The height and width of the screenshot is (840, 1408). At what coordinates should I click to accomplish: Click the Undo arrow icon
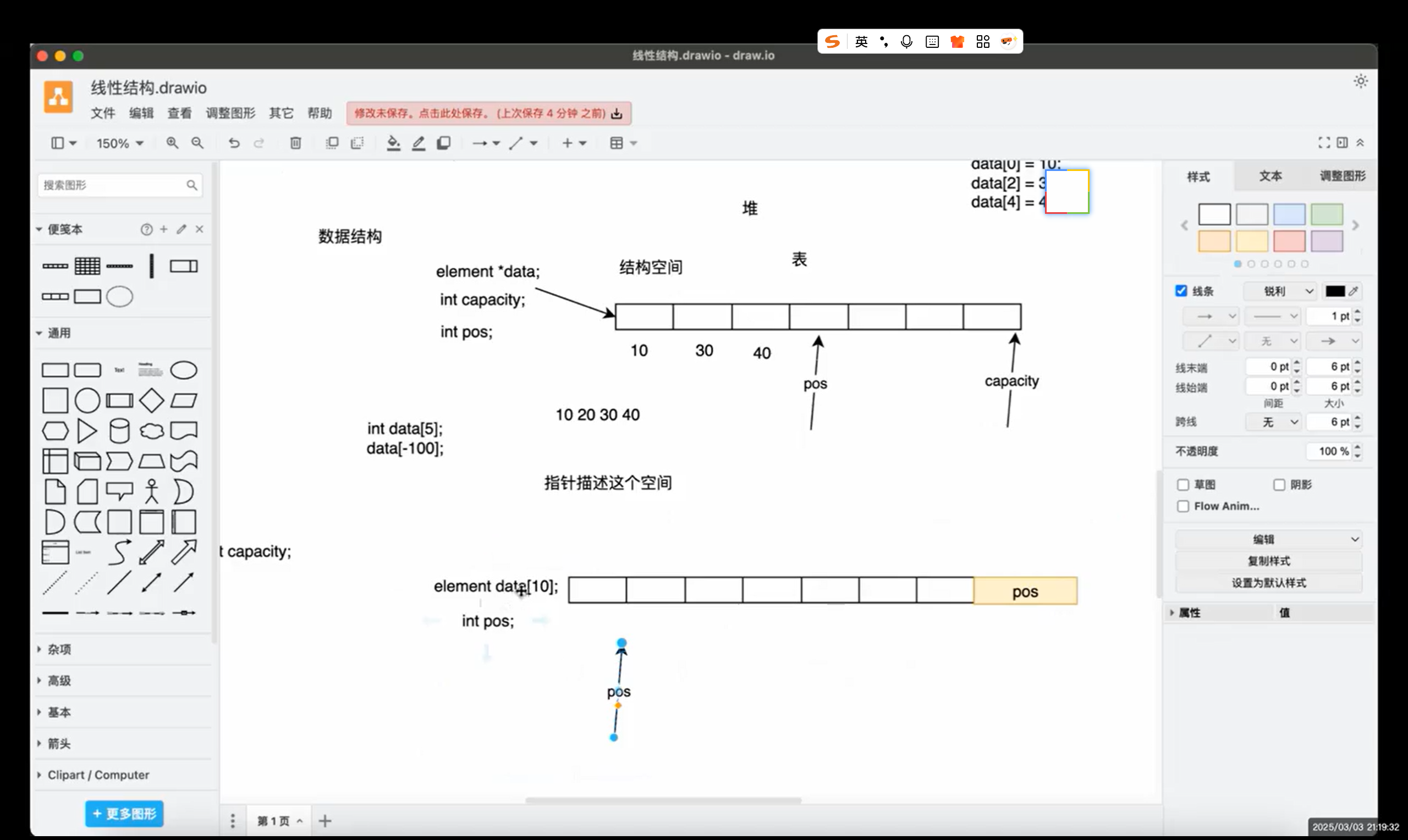point(234,142)
